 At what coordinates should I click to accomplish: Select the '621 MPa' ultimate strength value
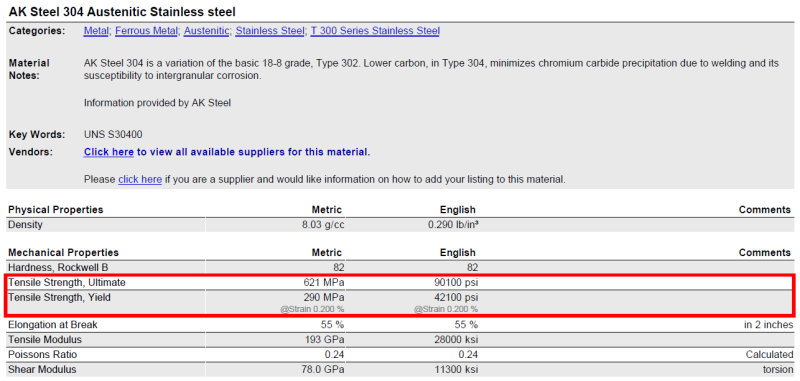coord(324,282)
